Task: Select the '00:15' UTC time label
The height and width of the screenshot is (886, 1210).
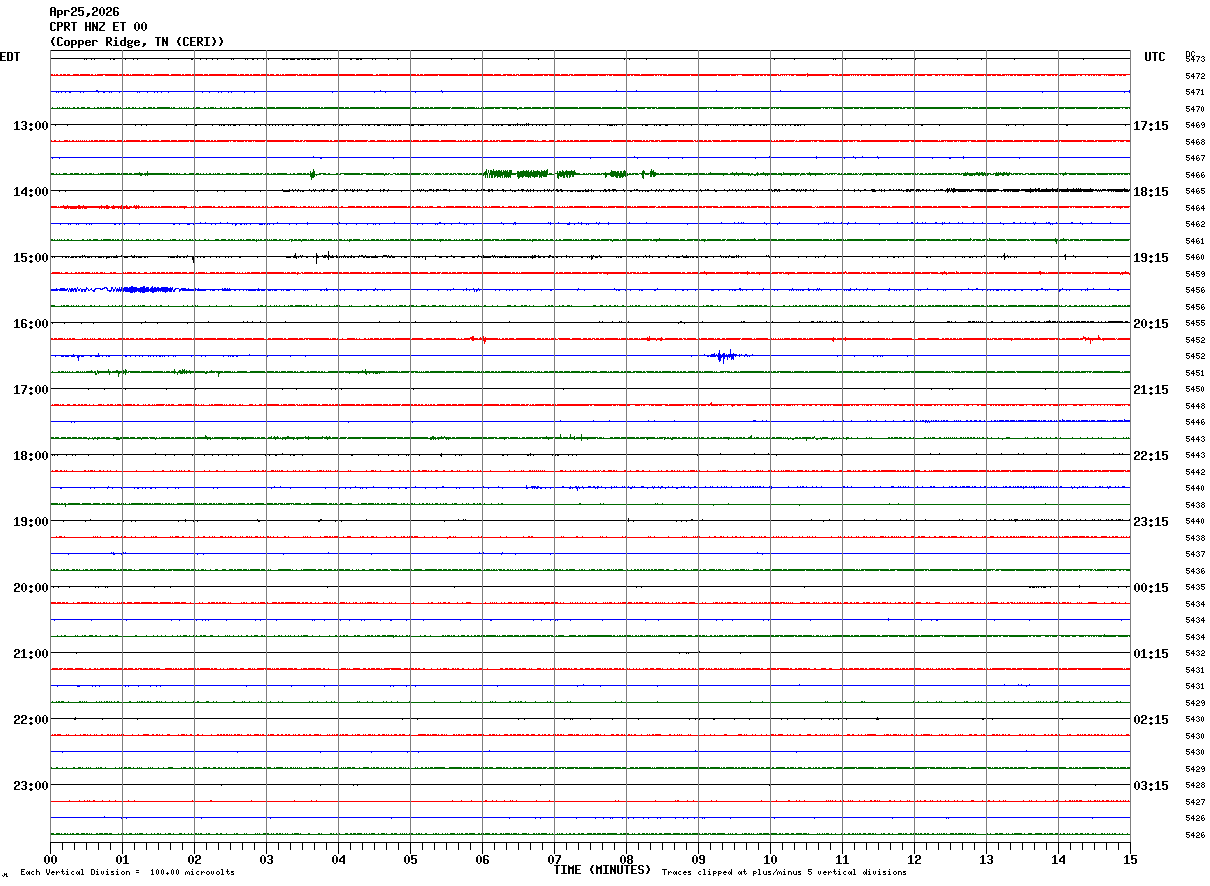Action: 1150,588
